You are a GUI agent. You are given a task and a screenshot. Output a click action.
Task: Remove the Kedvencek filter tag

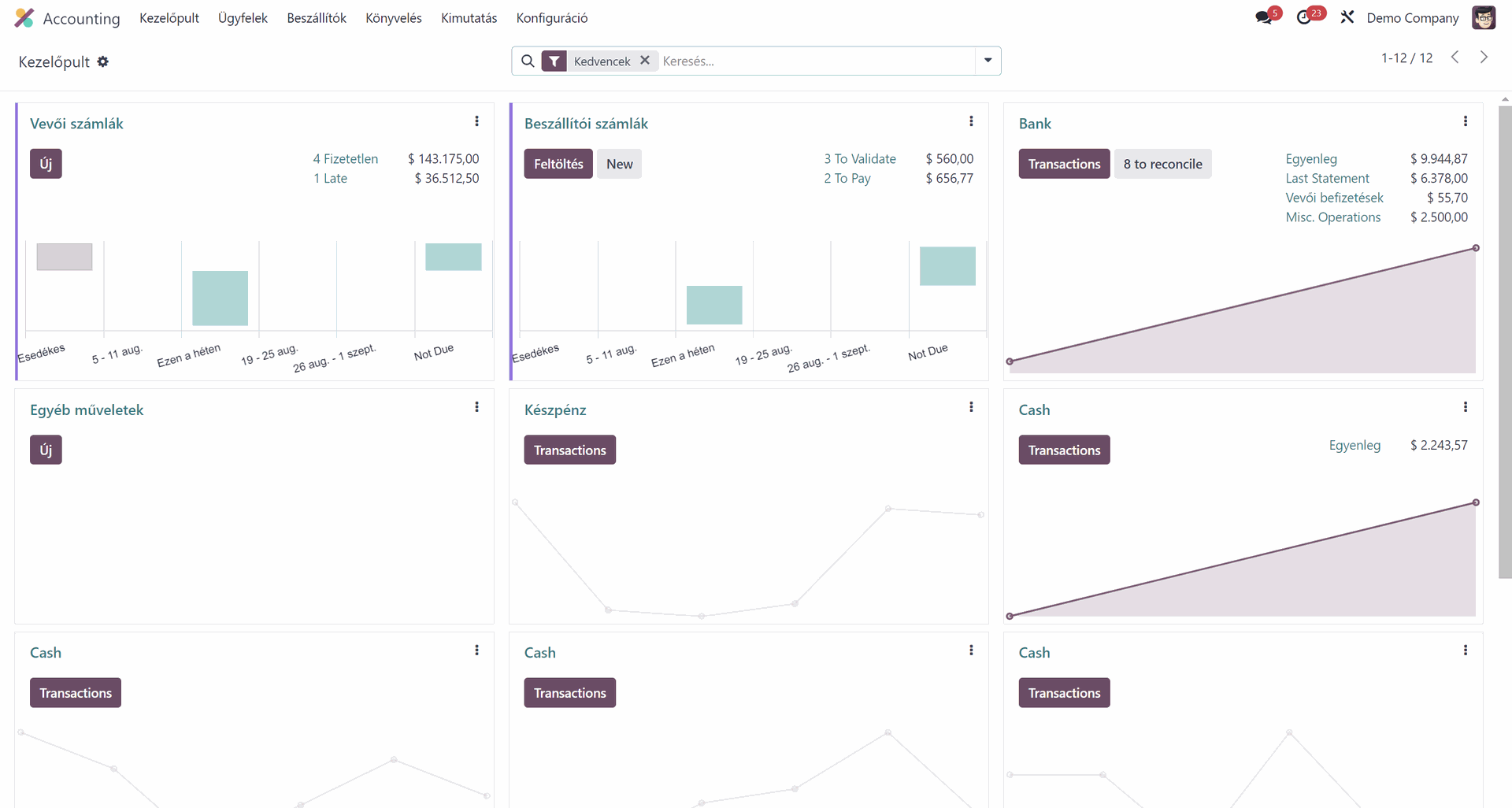[645, 61]
